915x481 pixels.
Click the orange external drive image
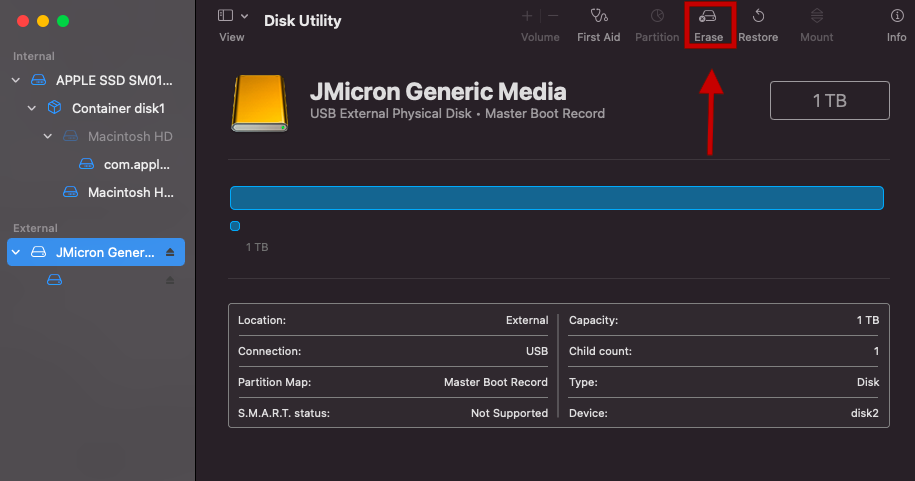coord(260,103)
